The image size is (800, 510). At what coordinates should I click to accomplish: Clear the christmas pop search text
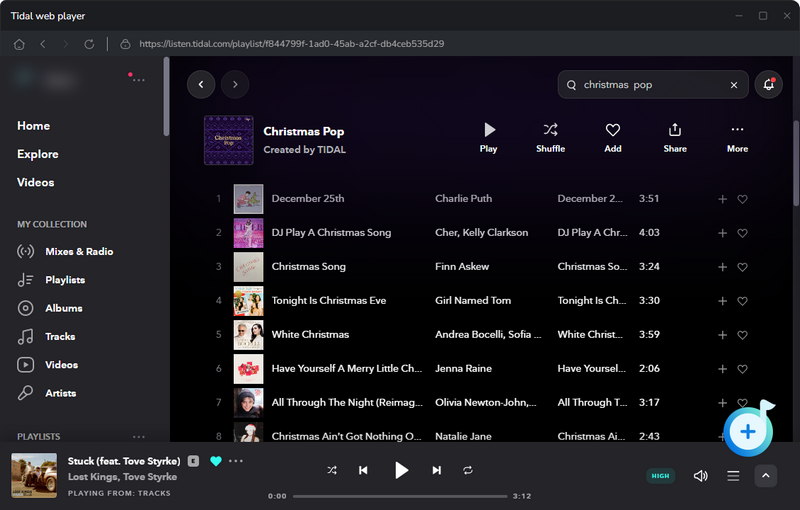pyautogui.click(x=734, y=85)
